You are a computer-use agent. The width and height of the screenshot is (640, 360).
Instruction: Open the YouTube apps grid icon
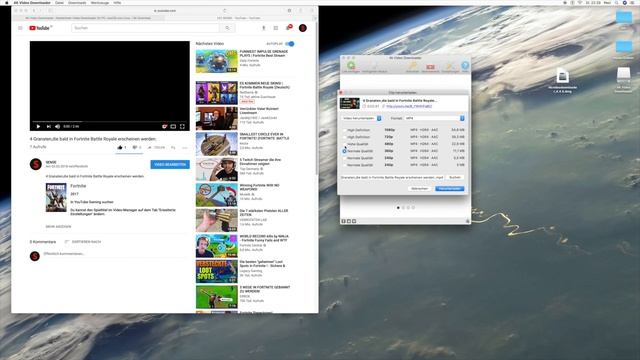pos(276,28)
